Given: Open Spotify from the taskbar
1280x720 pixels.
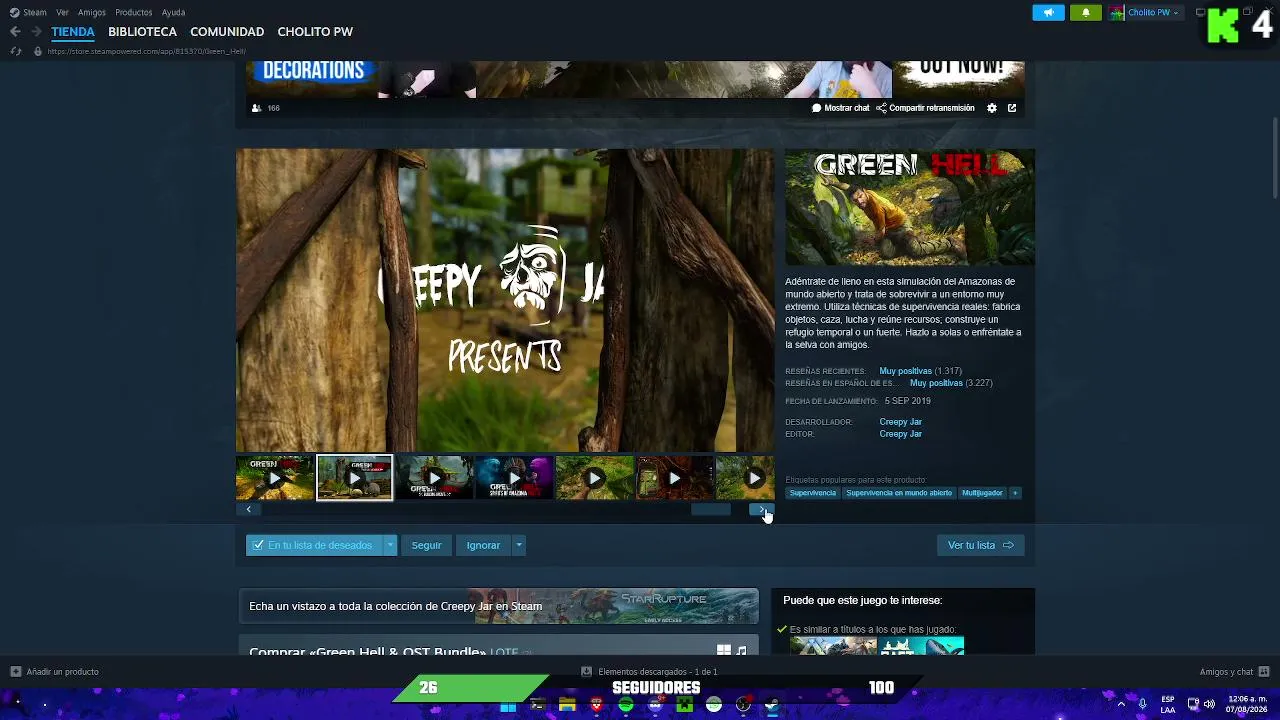Looking at the screenshot, I should pos(626,706).
